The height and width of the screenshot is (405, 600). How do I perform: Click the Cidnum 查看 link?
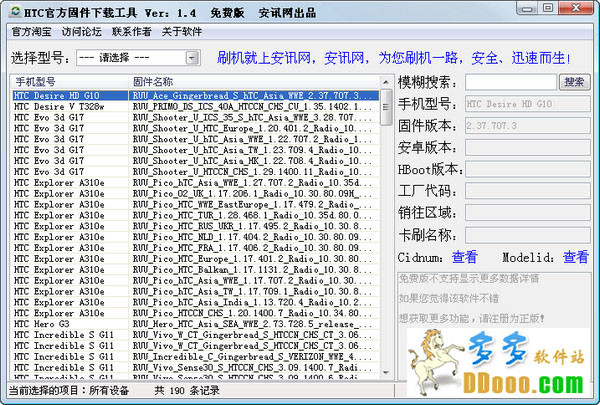[465, 257]
